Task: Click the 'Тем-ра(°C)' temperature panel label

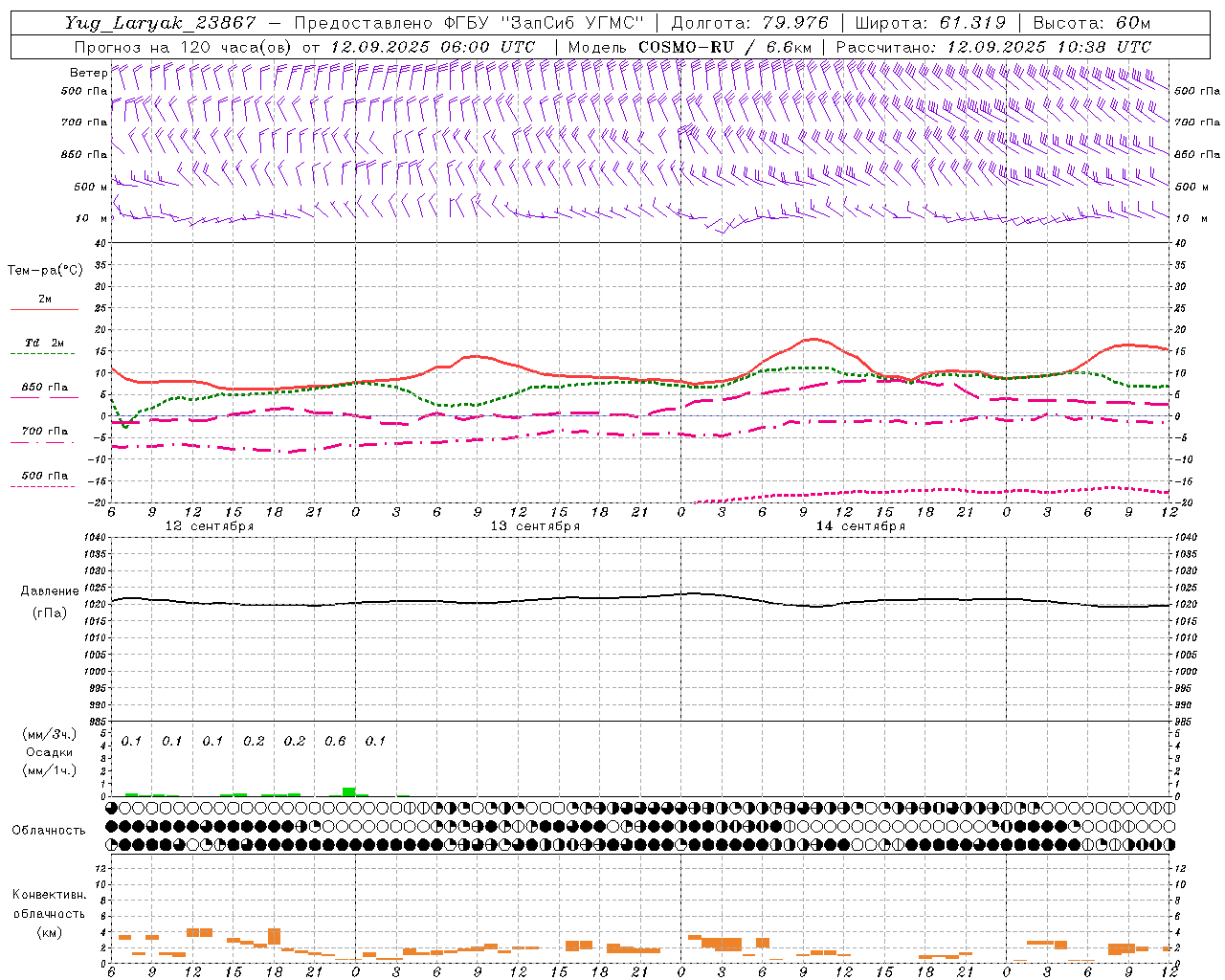Action: click(x=45, y=271)
